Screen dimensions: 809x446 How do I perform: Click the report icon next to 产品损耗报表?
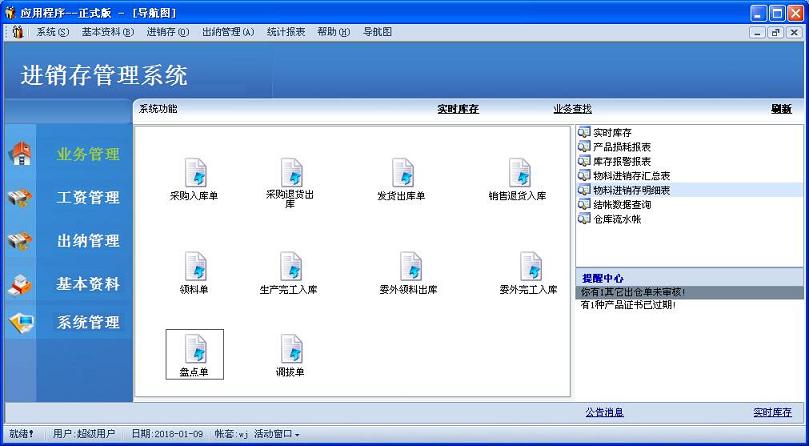[x=584, y=147]
